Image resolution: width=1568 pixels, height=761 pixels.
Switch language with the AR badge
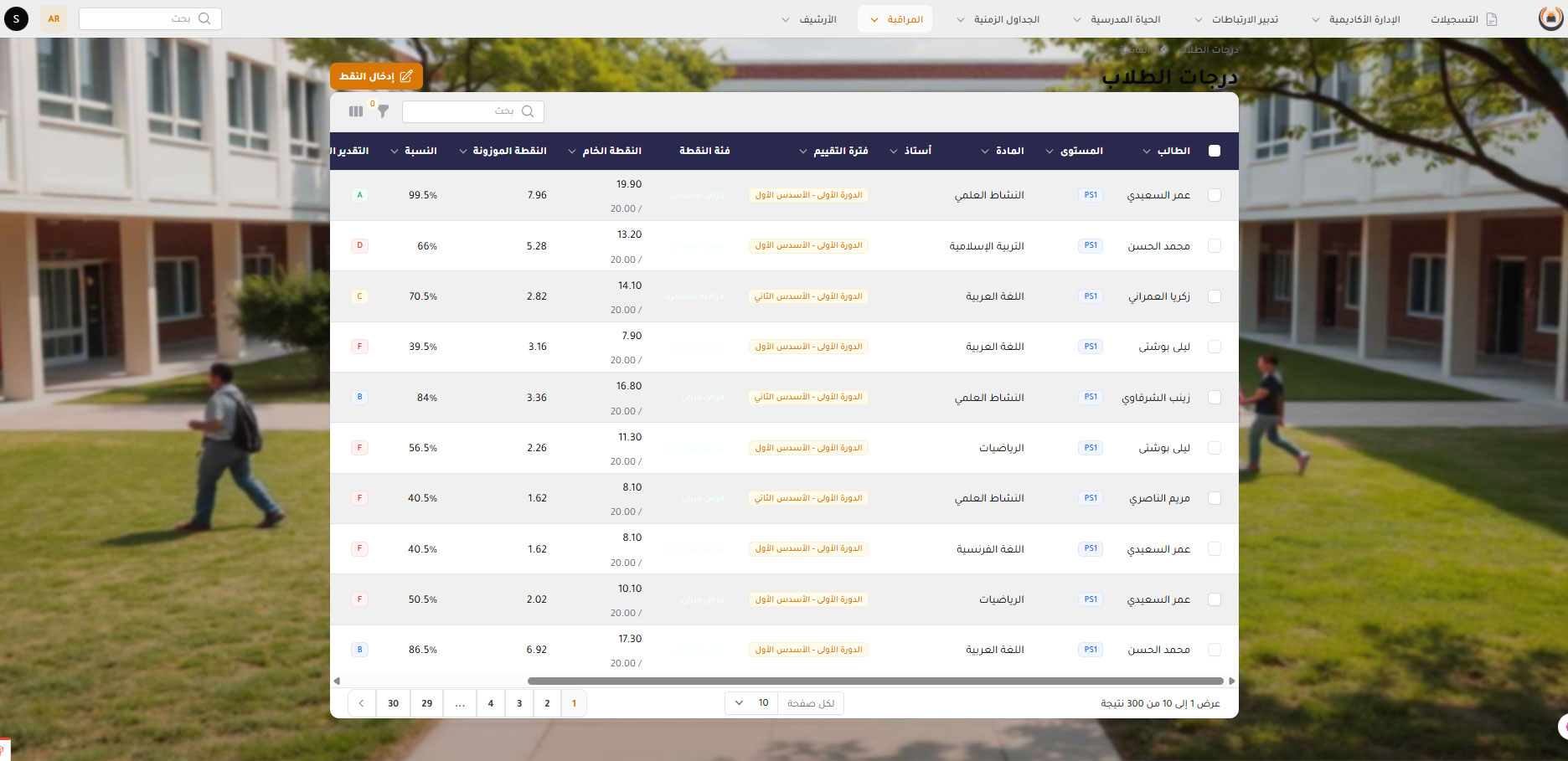tap(54, 18)
